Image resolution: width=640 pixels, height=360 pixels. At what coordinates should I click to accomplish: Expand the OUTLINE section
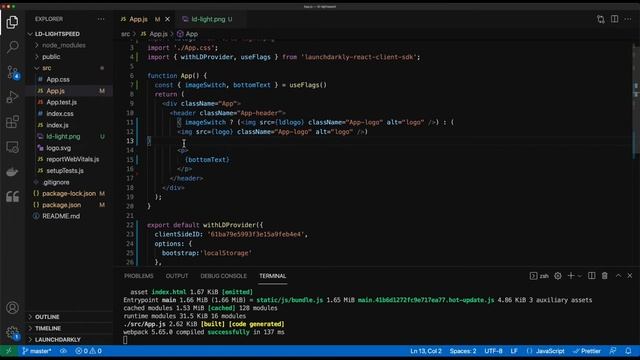pyautogui.click(x=47, y=317)
